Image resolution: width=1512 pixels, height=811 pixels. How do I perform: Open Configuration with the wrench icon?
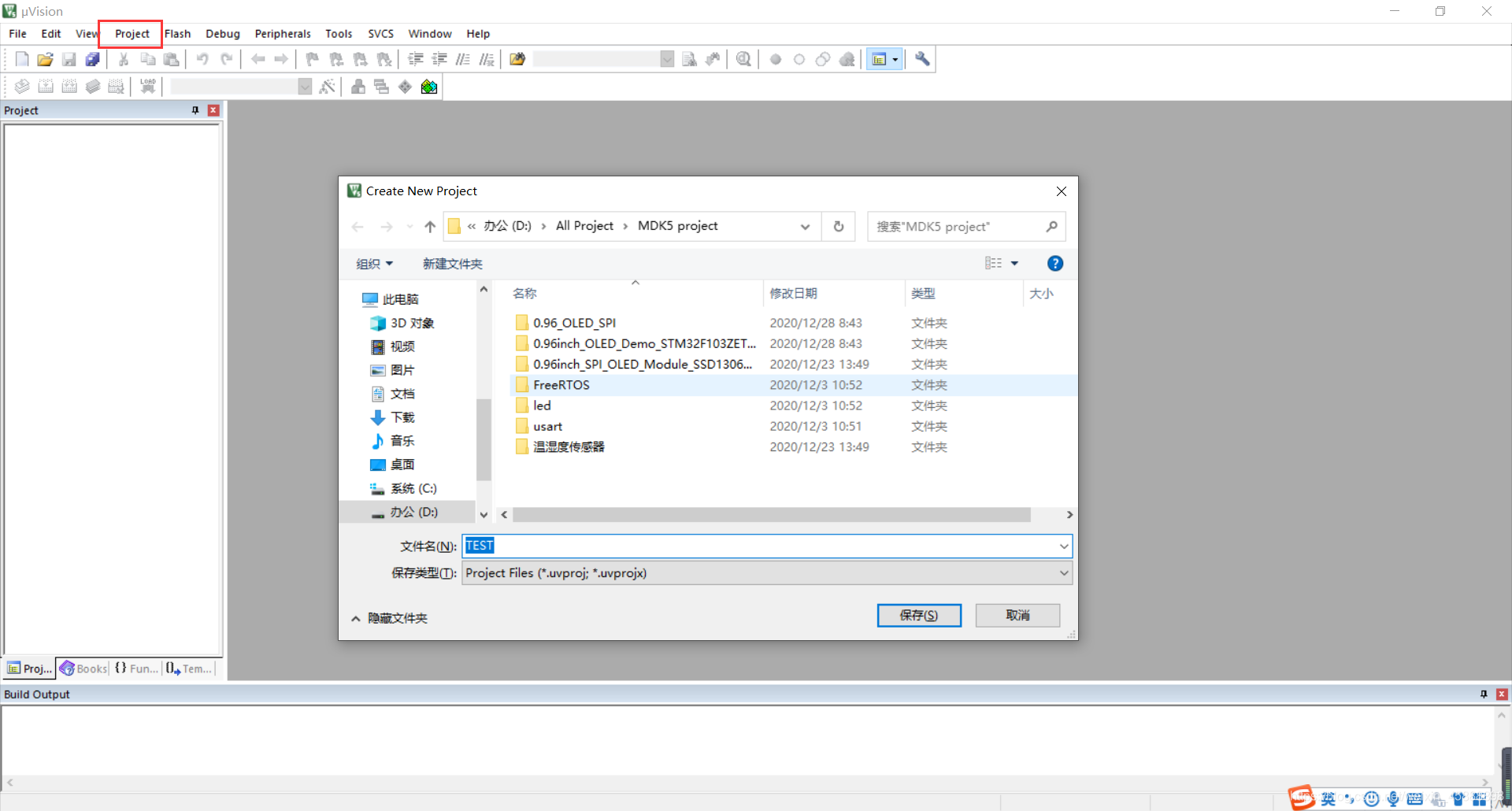pos(922,59)
